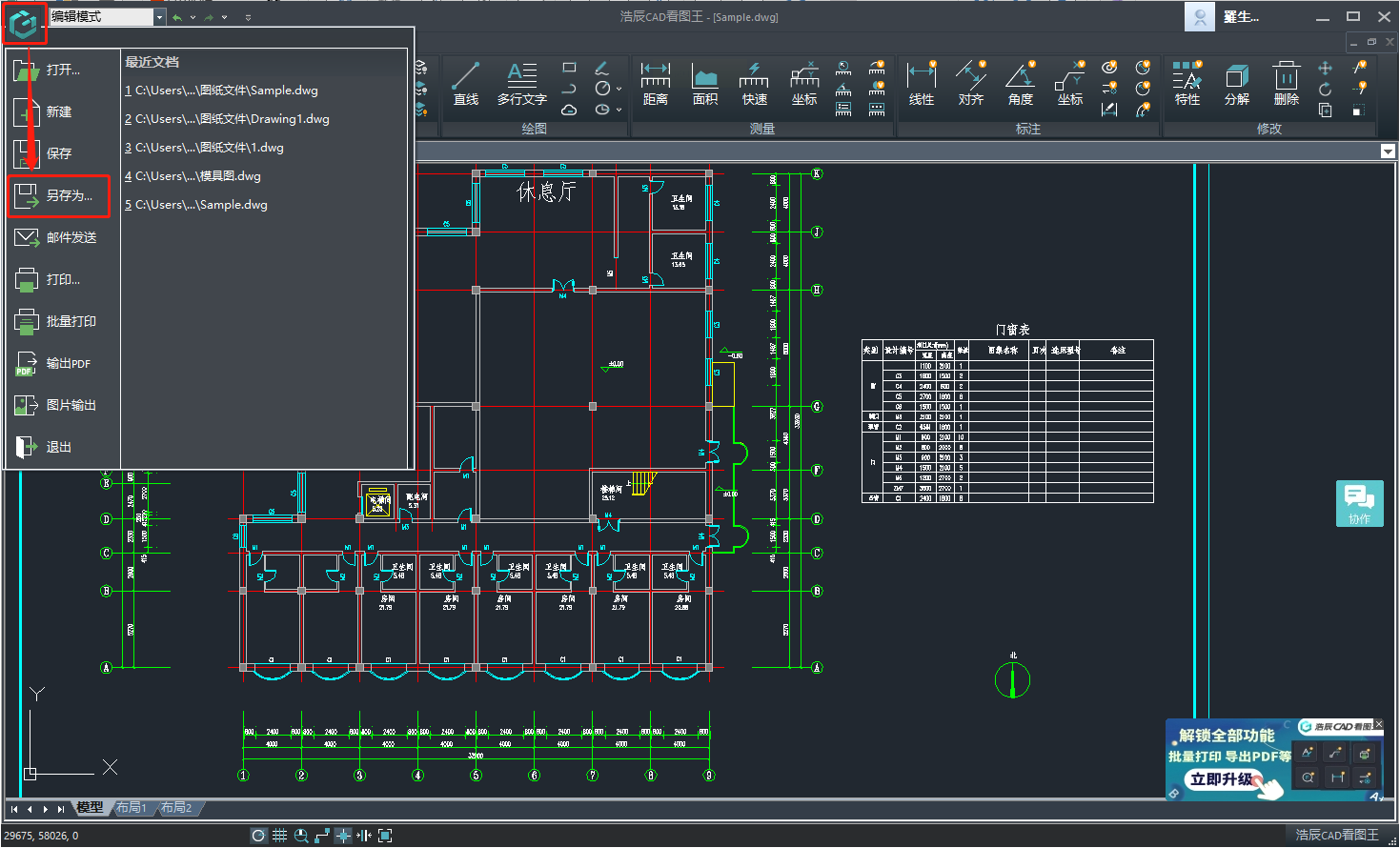Screen dimensions: 1400x848
Task: Open recent file 模具图.dwg
Action: tap(197, 176)
